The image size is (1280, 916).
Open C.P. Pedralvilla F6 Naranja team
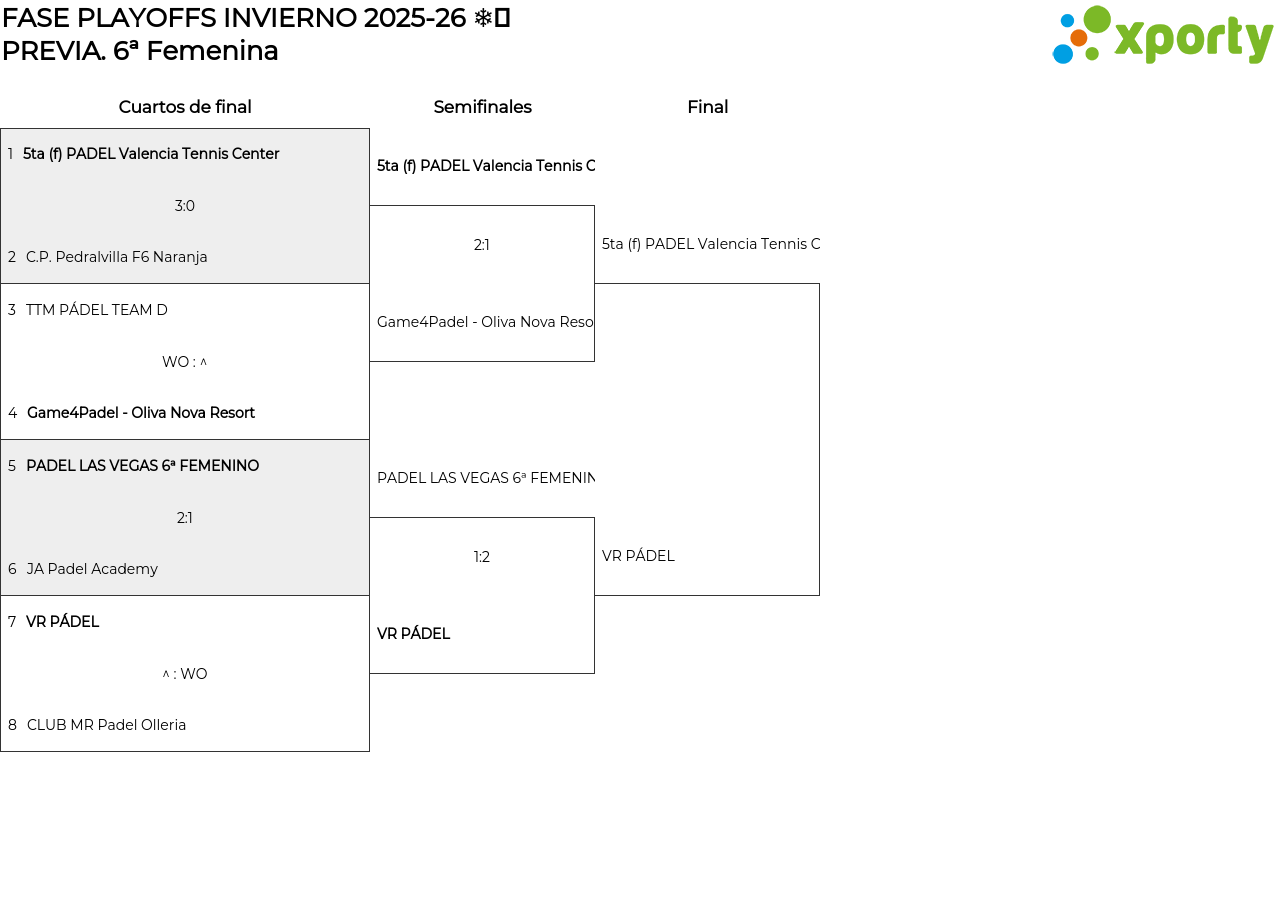point(117,257)
